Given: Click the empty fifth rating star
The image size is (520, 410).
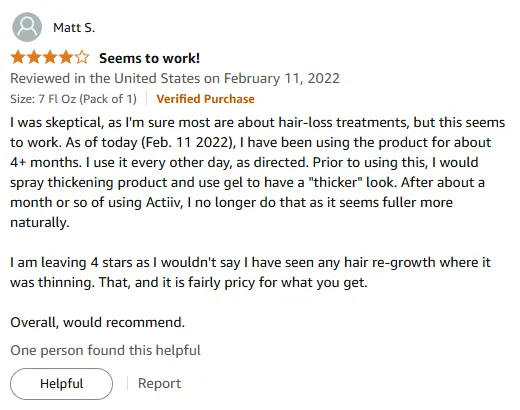Looking at the screenshot, I should 82,58.
